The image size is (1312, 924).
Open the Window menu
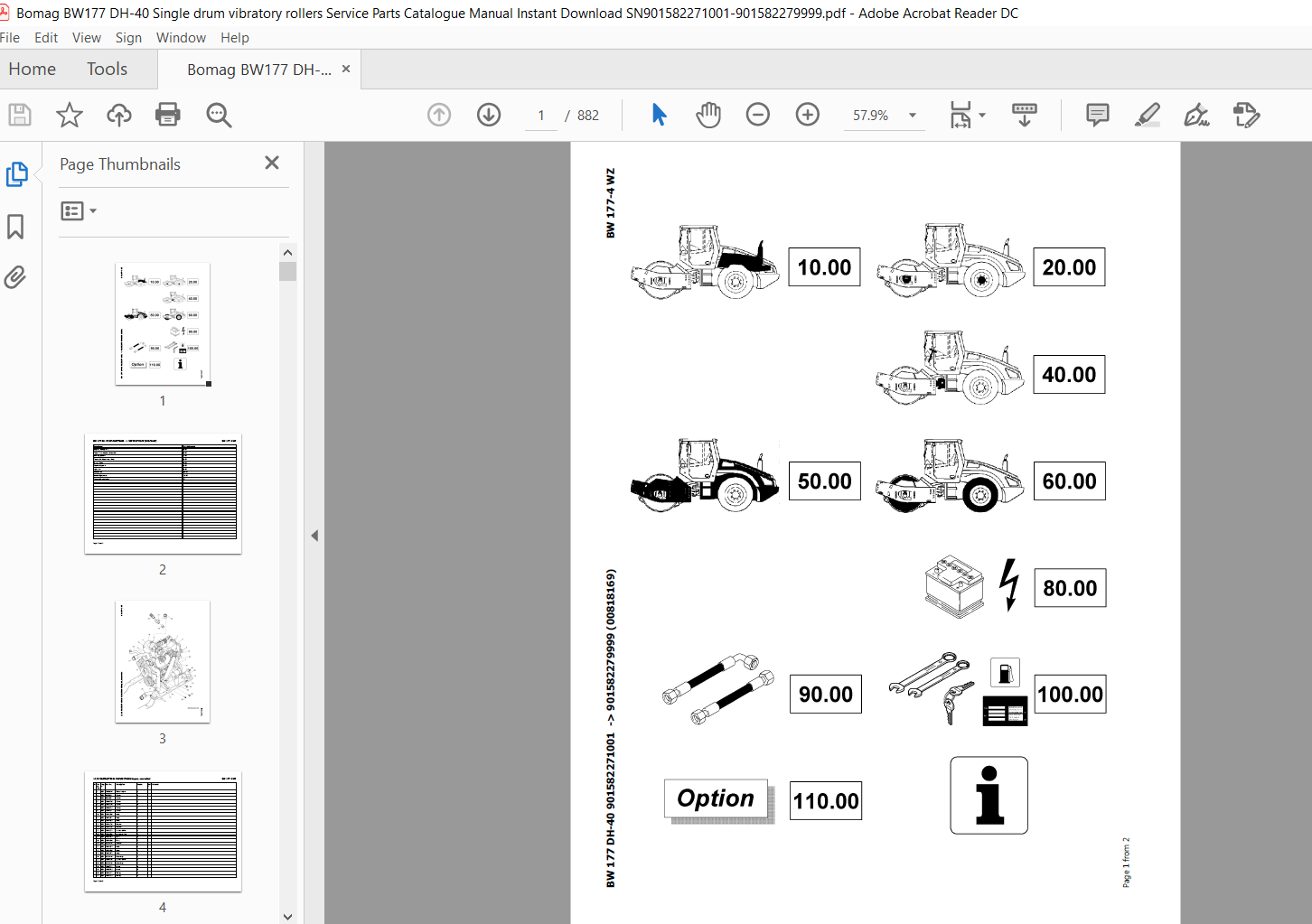[x=181, y=38]
